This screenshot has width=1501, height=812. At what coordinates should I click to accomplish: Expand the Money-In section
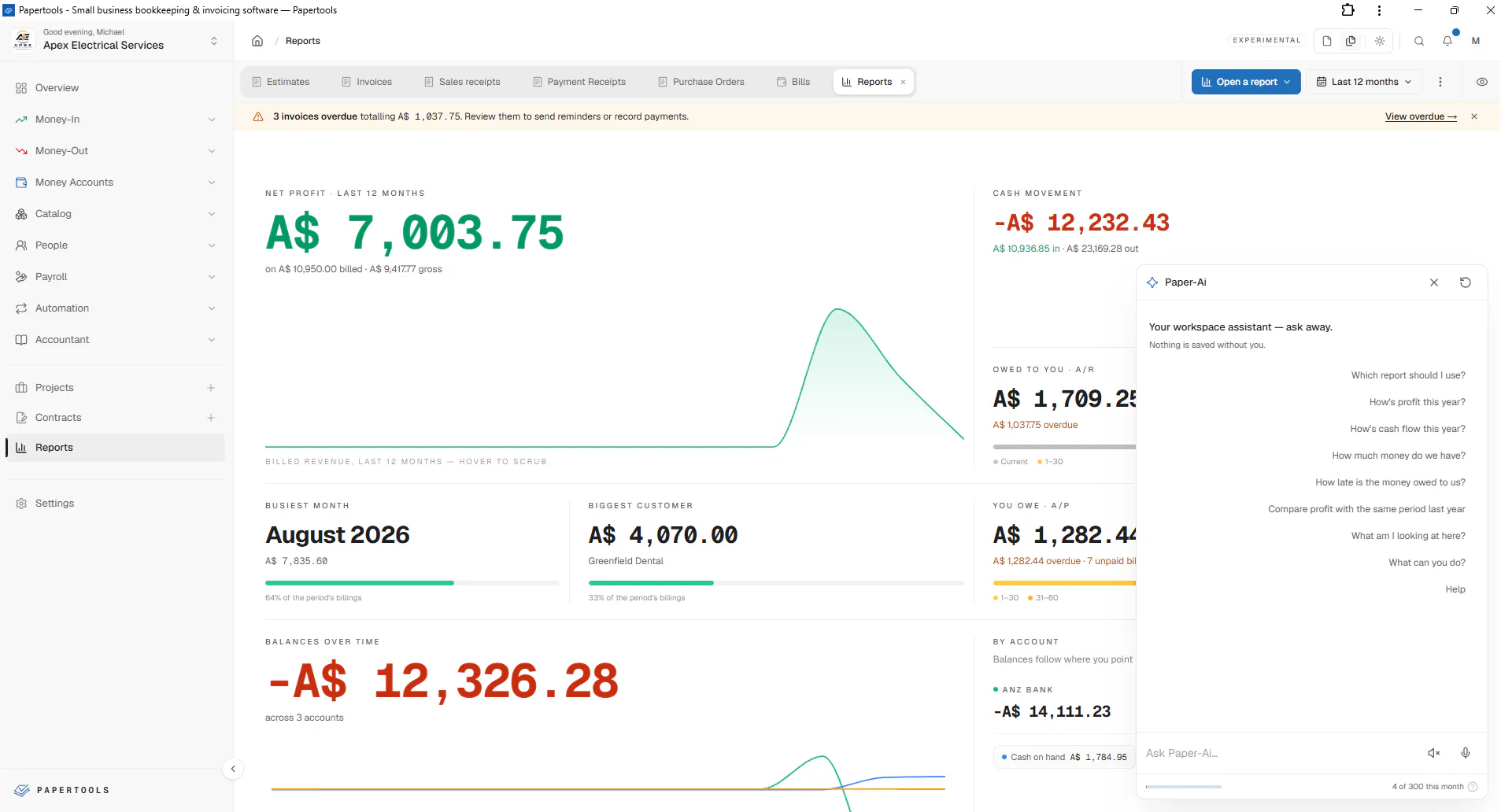coord(115,120)
